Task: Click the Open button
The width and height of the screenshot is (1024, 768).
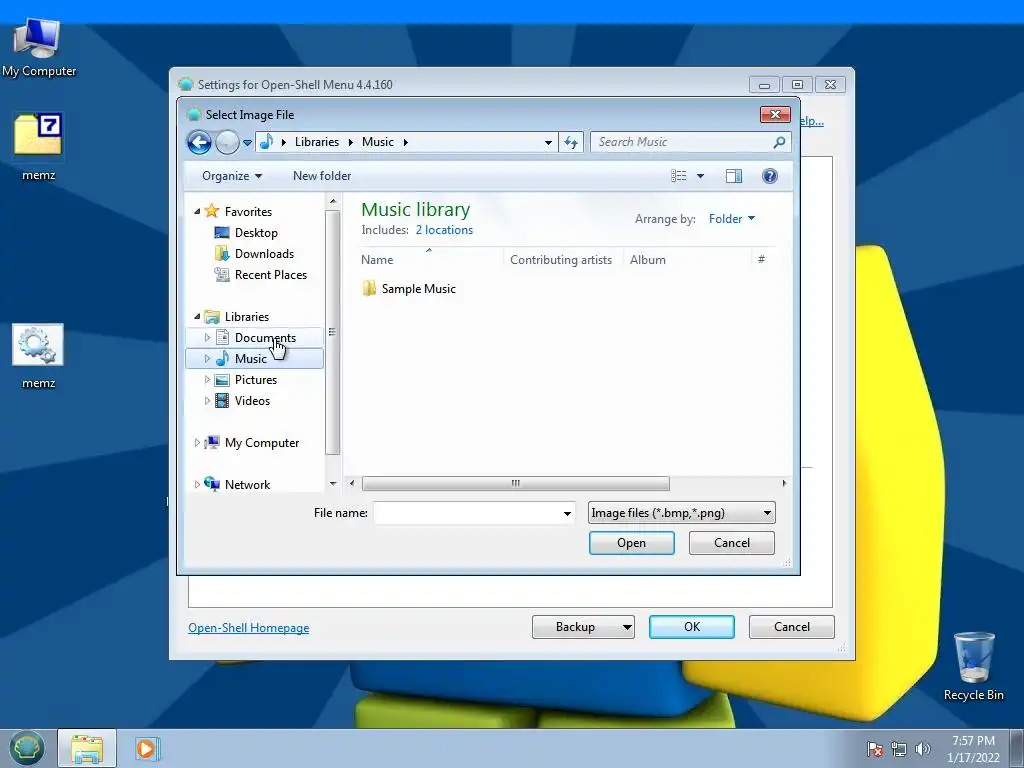Action: (x=632, y=543)
